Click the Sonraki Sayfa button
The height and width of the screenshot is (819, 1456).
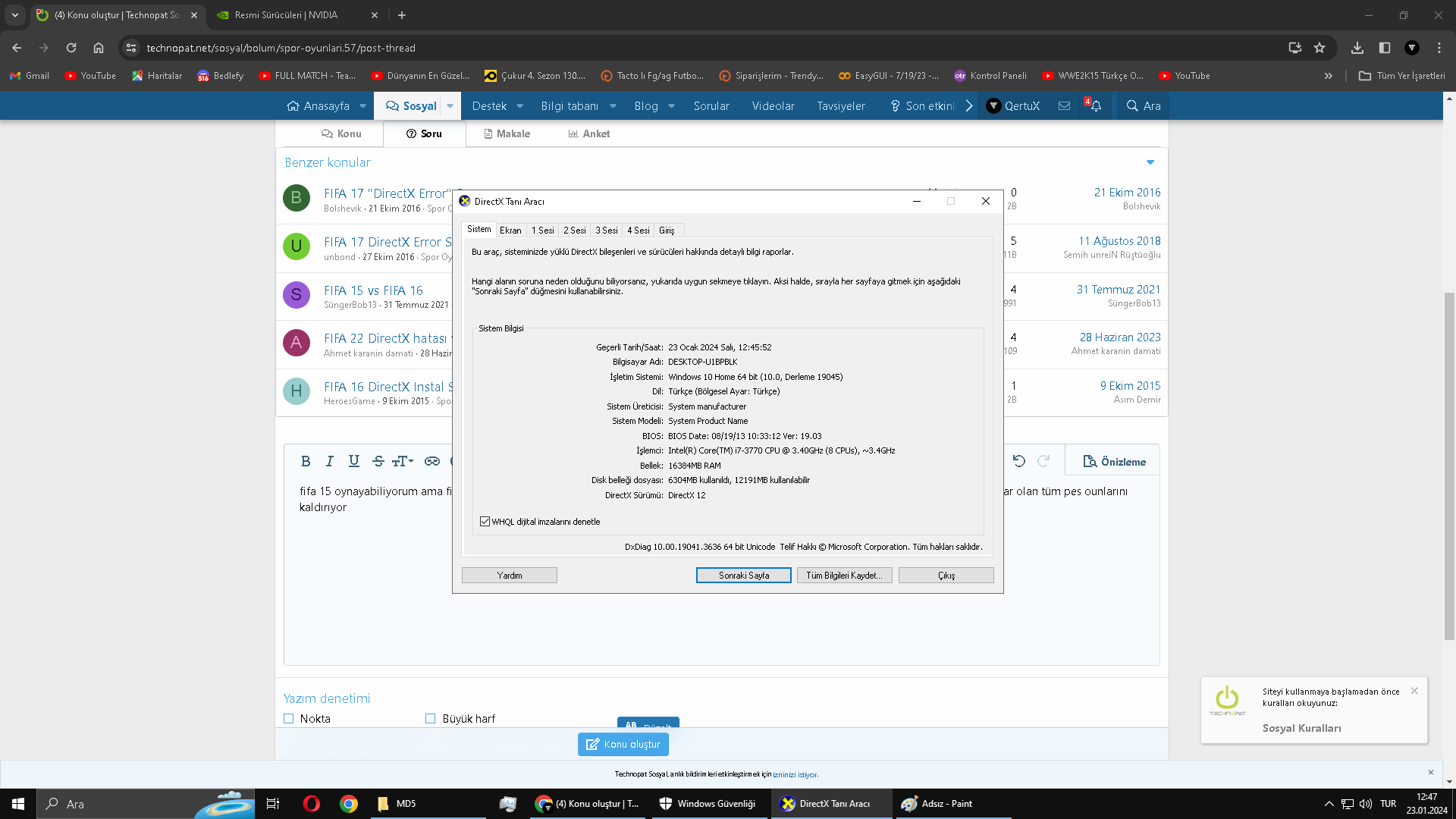(743, 576)
